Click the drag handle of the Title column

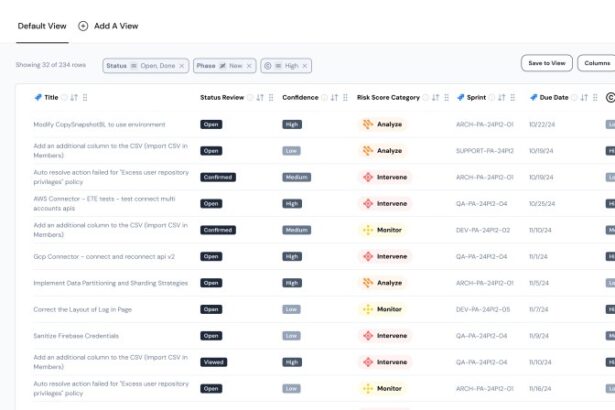click(85, 98)
